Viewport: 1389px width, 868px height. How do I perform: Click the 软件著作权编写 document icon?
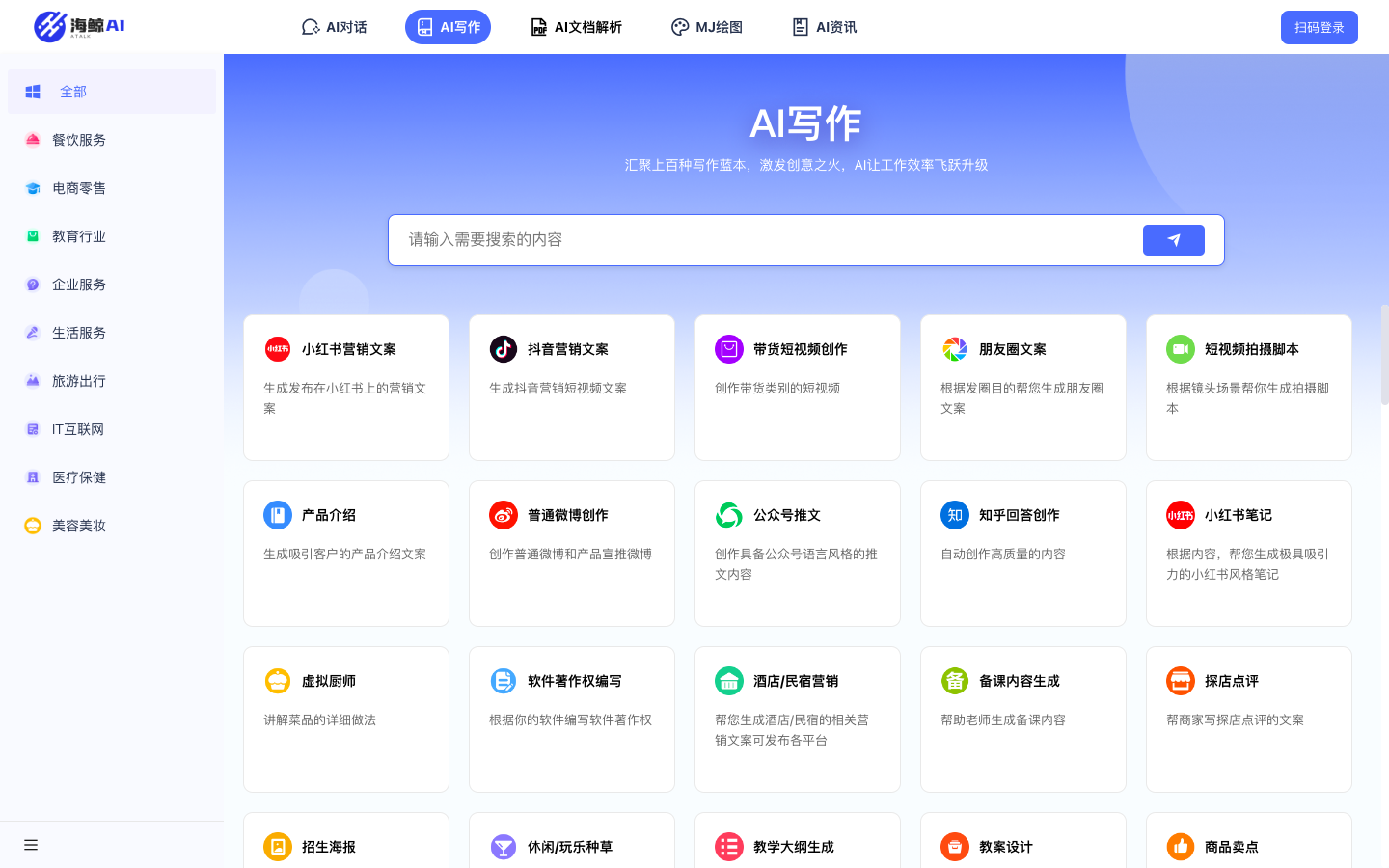(x=504, y=681)
